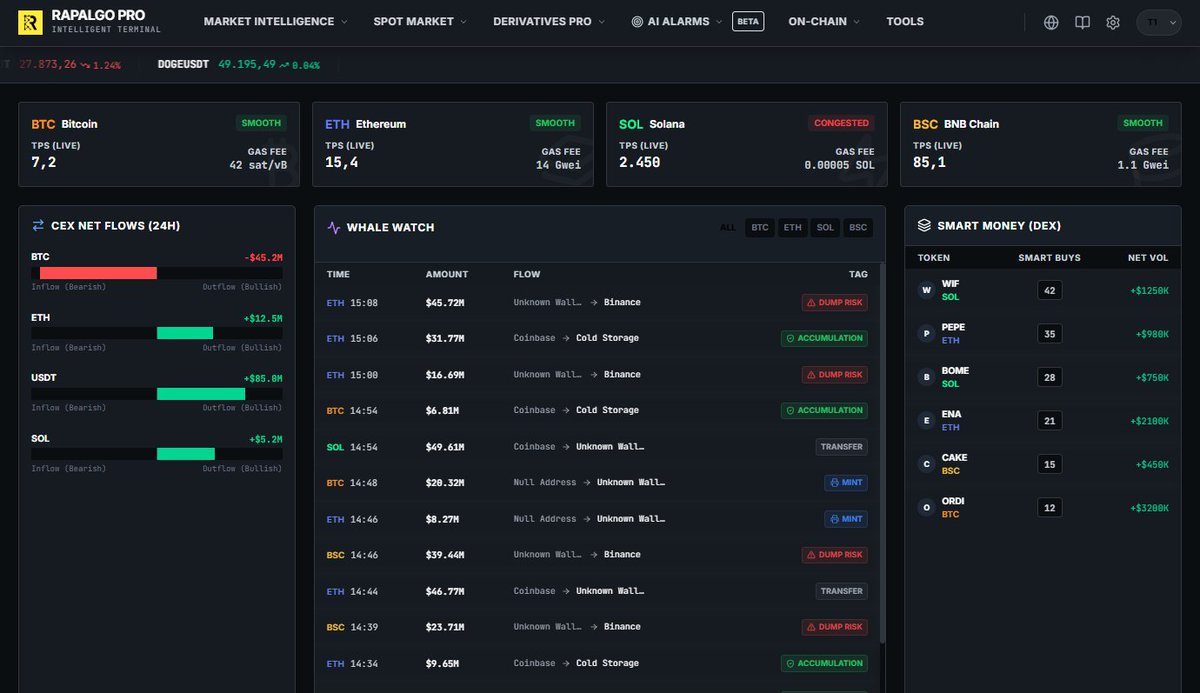Screen dimensions: 1200x693
Task: Click the $45.72M whale amount
Action: pos(444,302)
